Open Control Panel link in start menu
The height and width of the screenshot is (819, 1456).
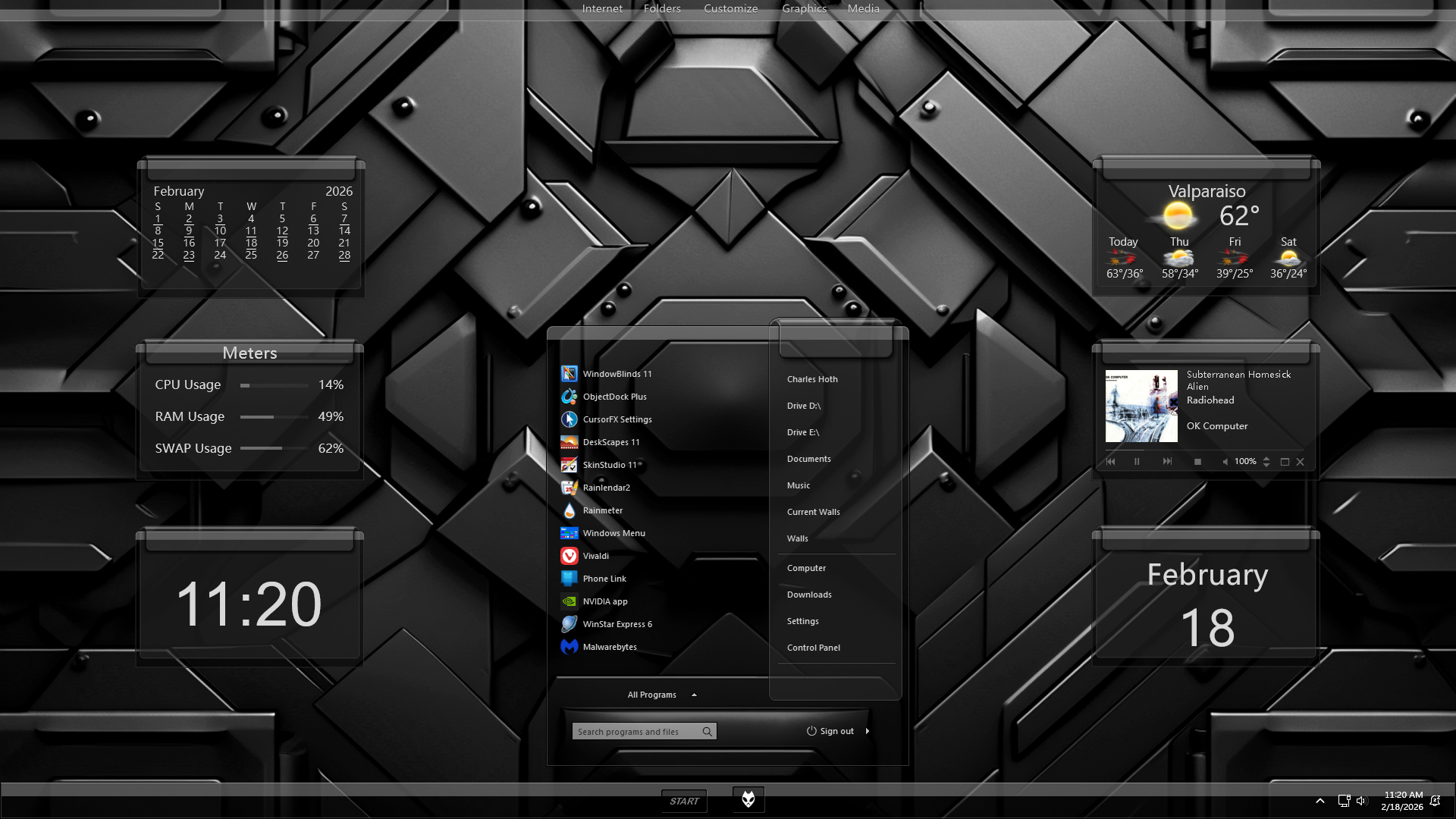[x=813, y=648]
